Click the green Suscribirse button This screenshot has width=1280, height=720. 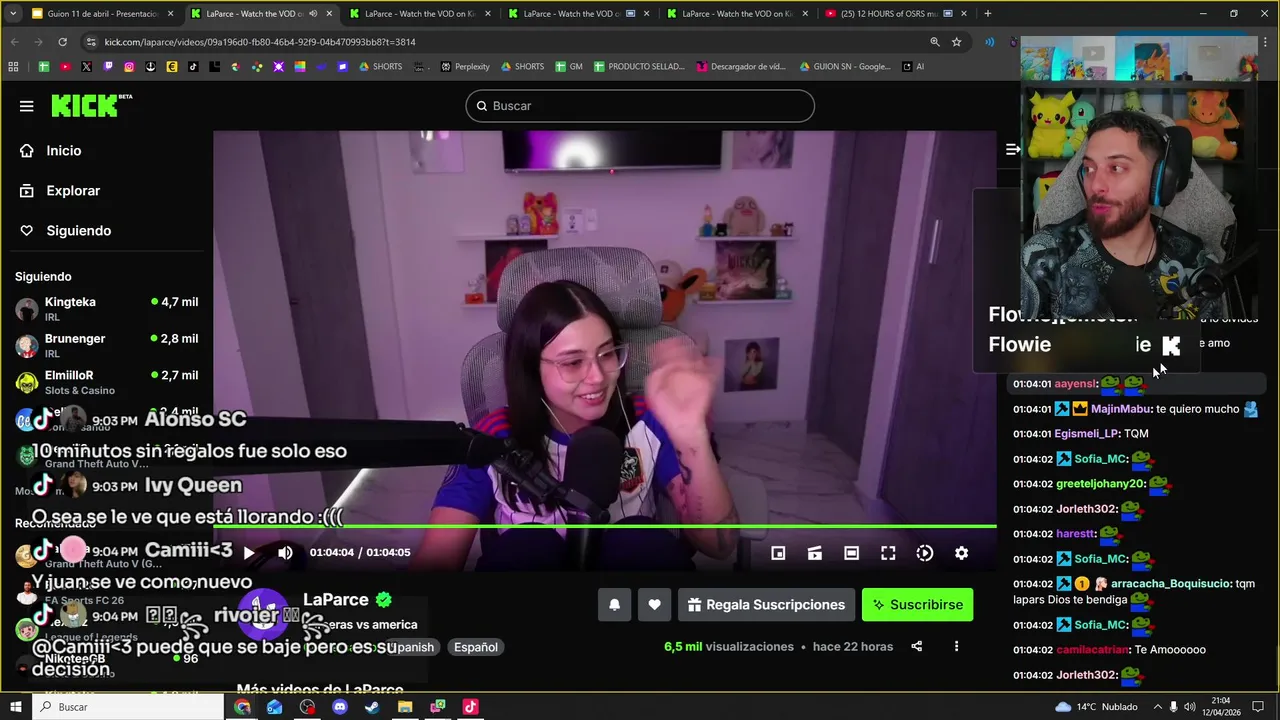917,604
